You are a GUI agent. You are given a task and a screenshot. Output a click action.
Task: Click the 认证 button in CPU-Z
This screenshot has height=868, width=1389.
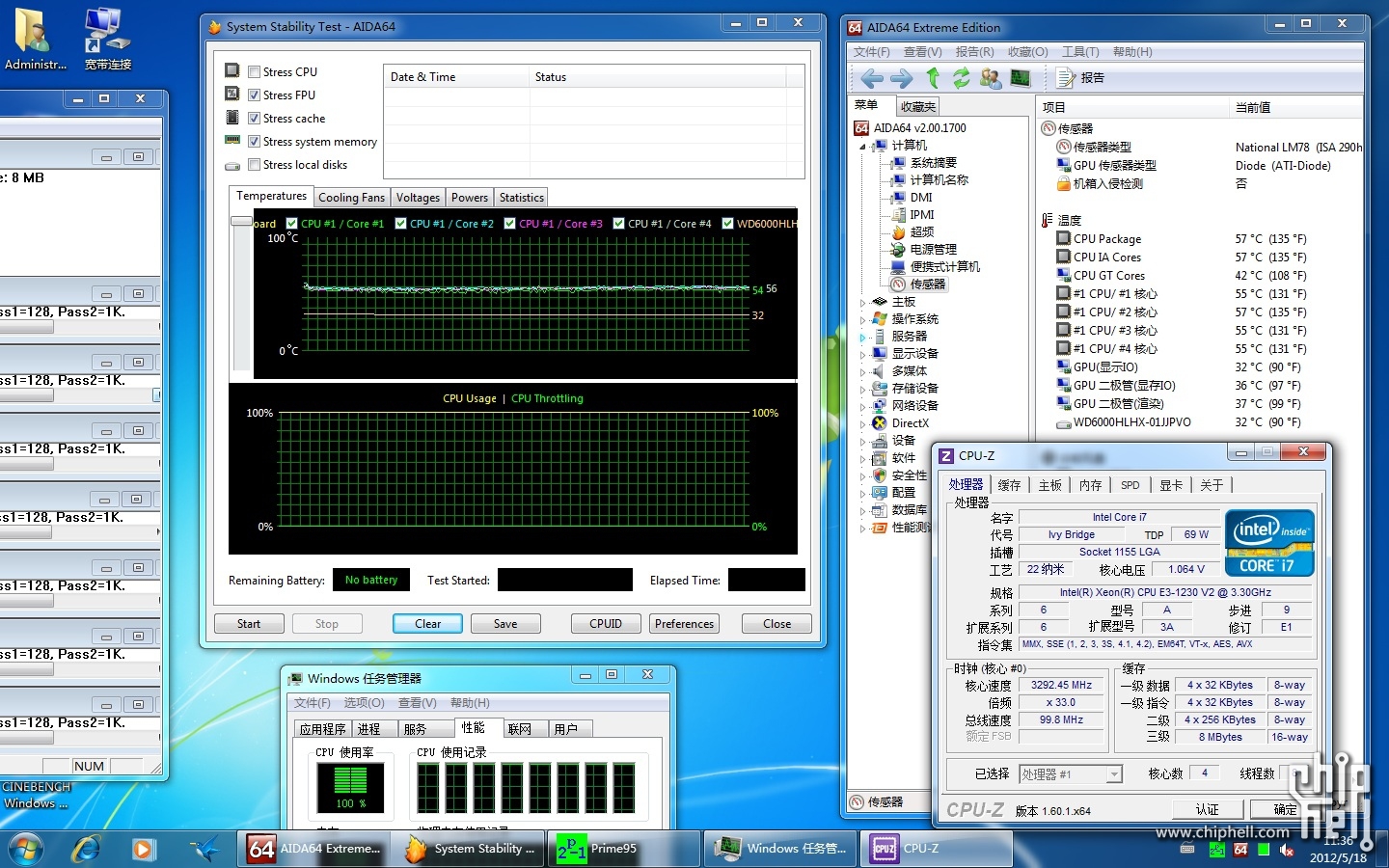point(1207,809)
